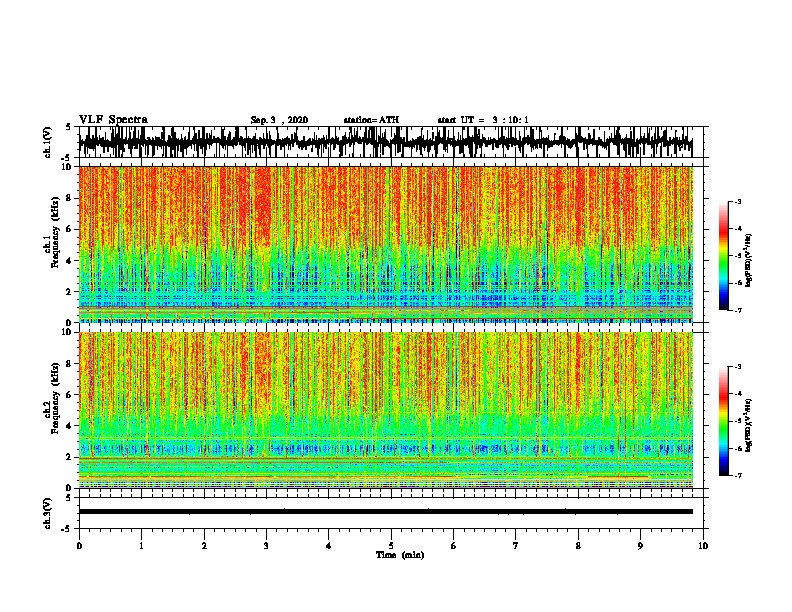Select the ch.2 spectrogram panel
The image size is (792, 612).
[x=385, y=410]
